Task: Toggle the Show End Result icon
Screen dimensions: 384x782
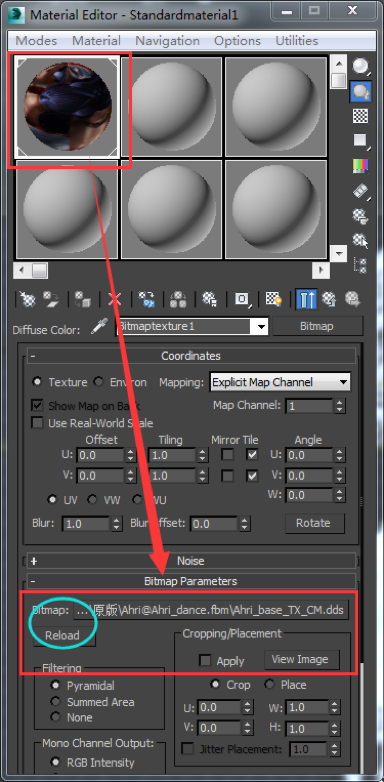Action: coord(305,300)
